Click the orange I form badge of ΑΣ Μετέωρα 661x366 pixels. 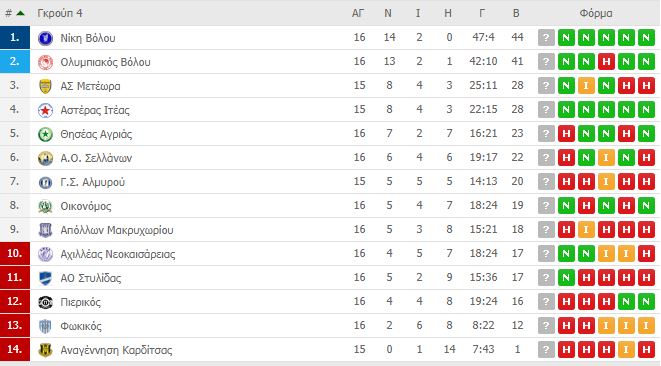(x=586, y=86)
